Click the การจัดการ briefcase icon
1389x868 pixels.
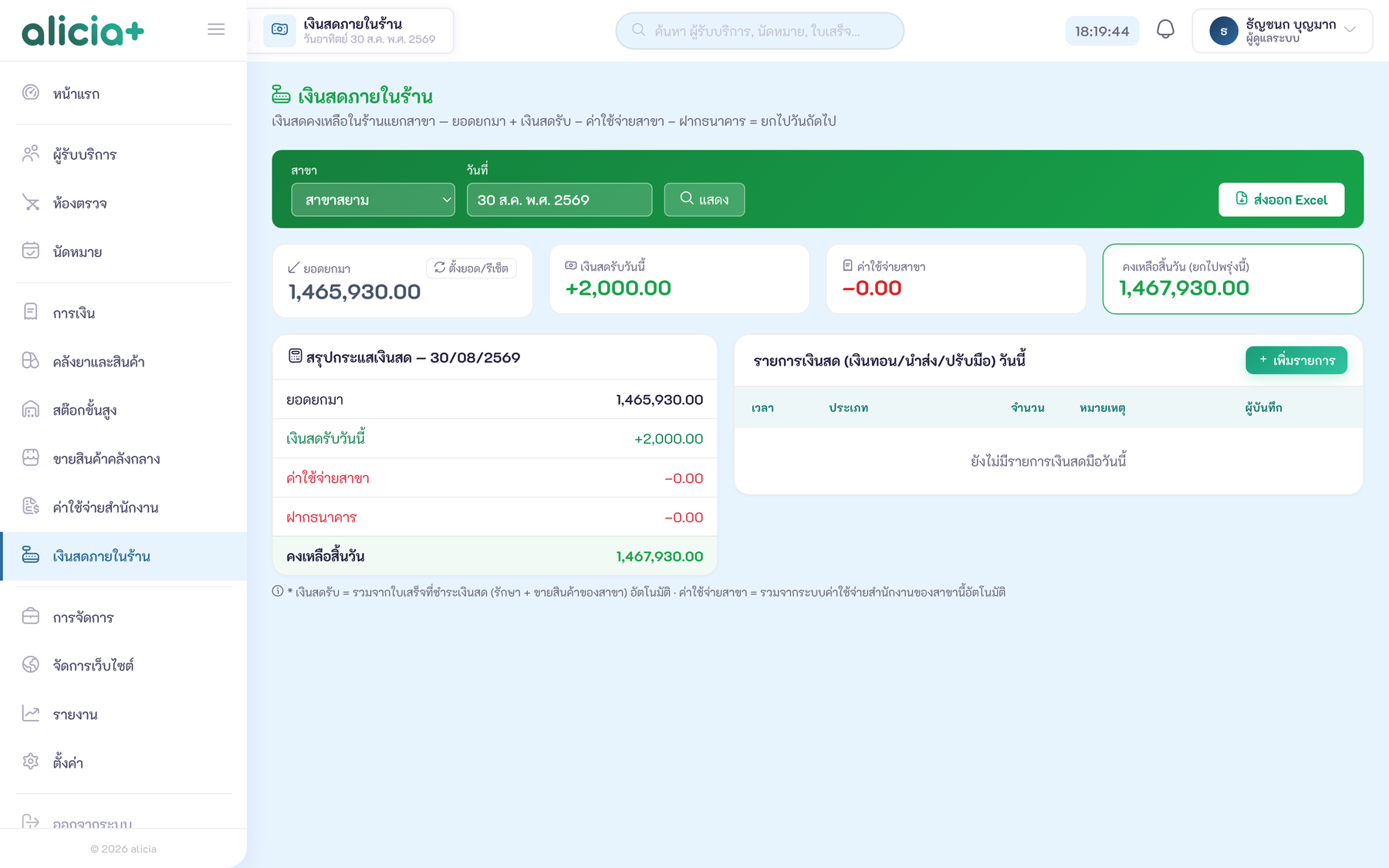[x=31, y=616]
